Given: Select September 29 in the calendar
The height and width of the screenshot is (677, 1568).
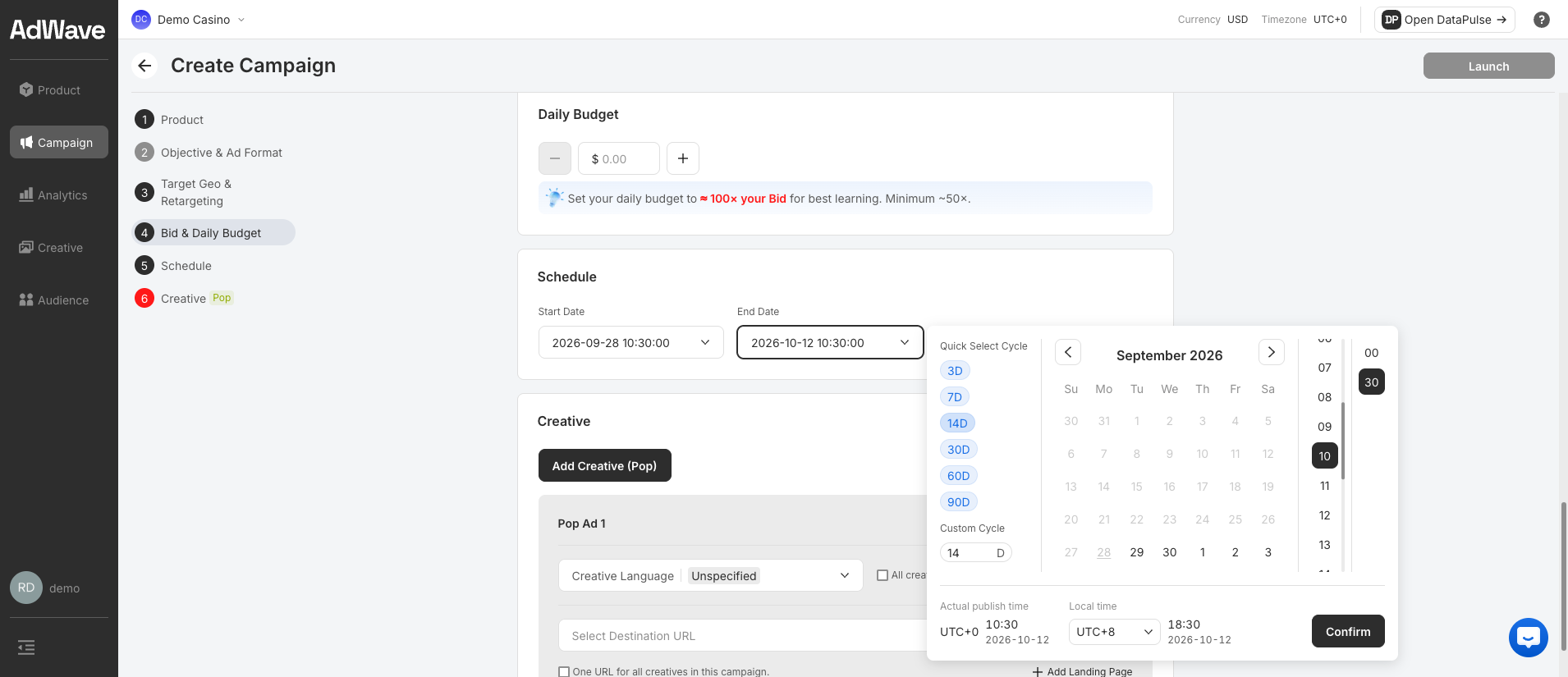Looking at the screenshot, I should click(1137, 553).
